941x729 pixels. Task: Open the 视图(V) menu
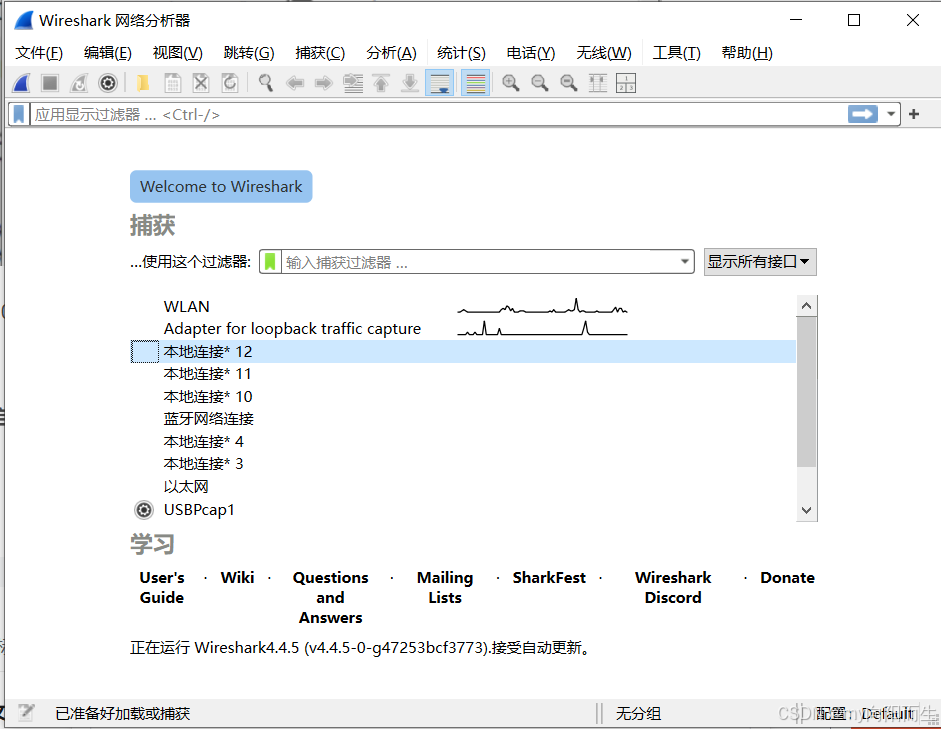click(178, 53)
